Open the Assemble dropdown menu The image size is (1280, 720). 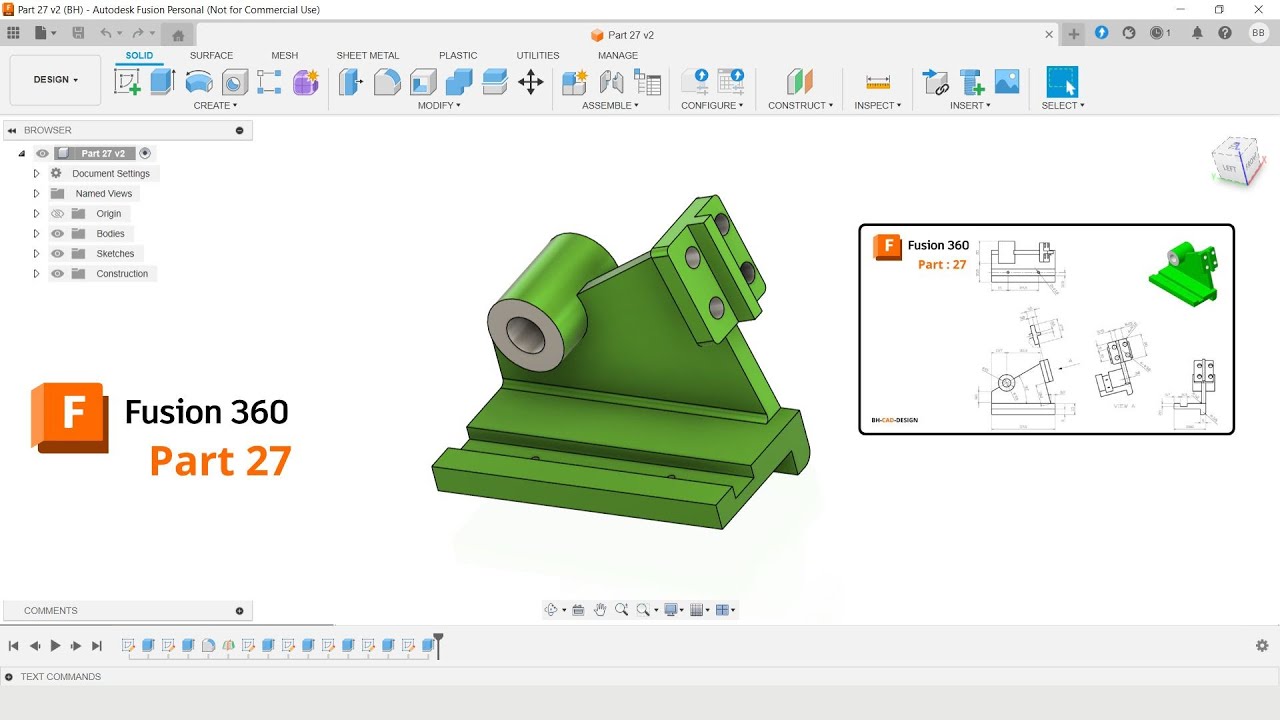[x=610, y=105]
